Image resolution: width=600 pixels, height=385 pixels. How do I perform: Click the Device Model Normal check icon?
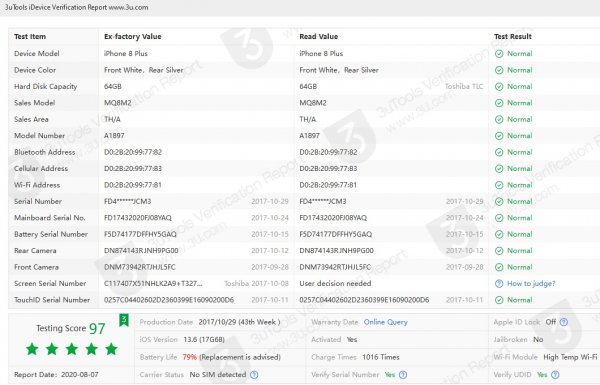pos(499,54)
